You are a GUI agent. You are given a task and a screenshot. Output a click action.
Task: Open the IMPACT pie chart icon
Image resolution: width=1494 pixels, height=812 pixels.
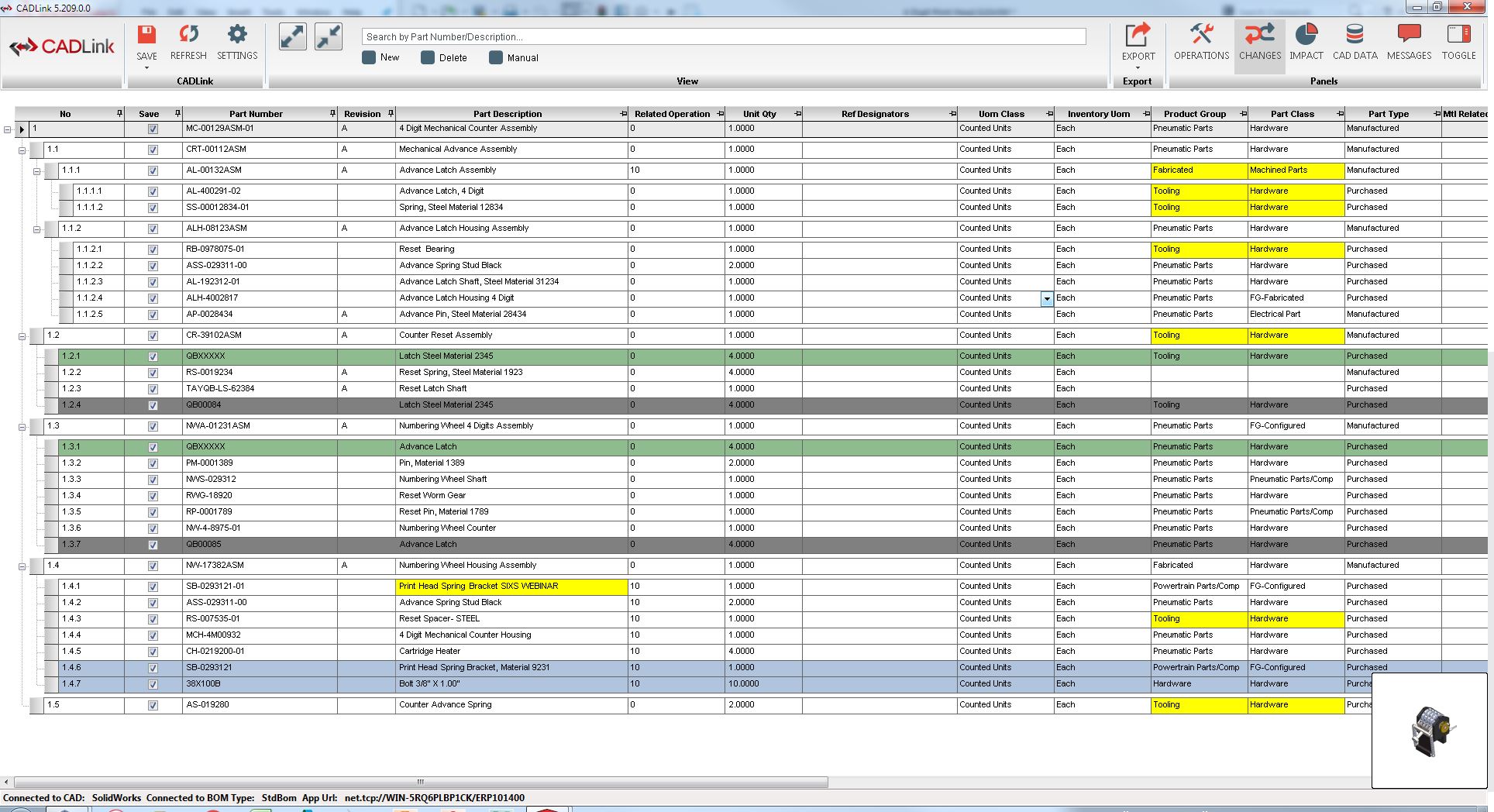1306,35
